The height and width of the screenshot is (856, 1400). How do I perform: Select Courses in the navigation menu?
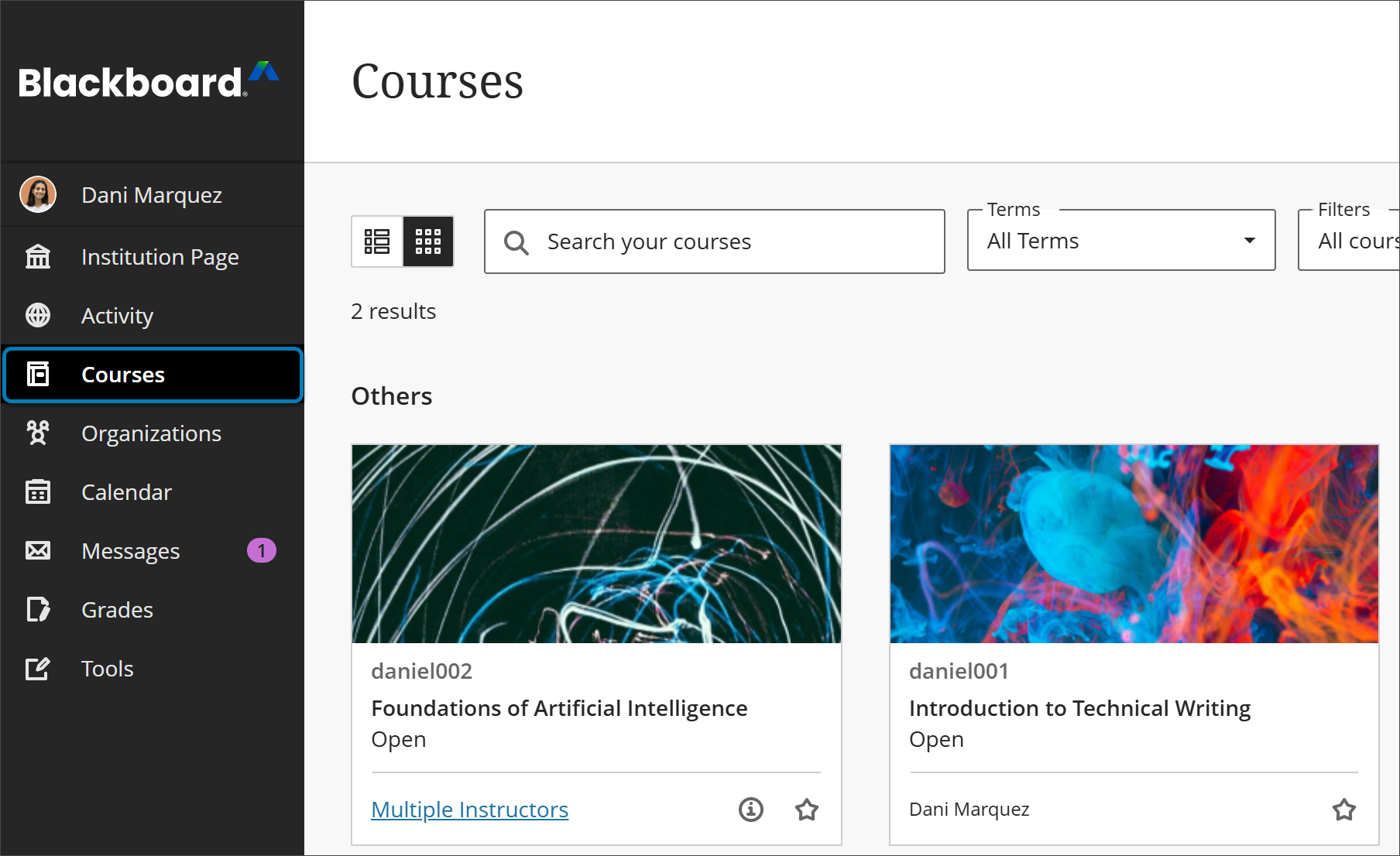[x=122, y=375]
